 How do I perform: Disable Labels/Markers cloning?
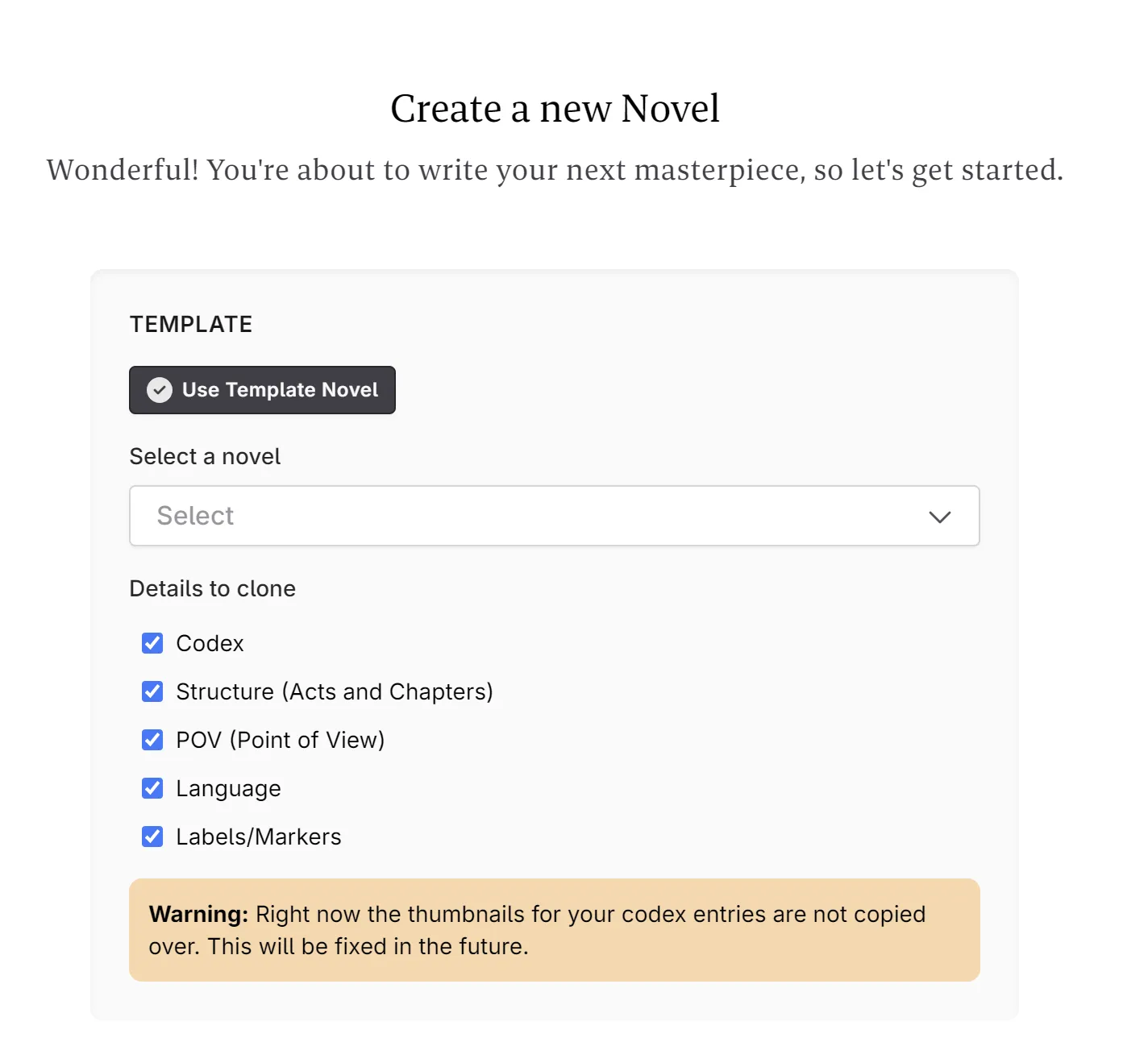pos(152,836)
